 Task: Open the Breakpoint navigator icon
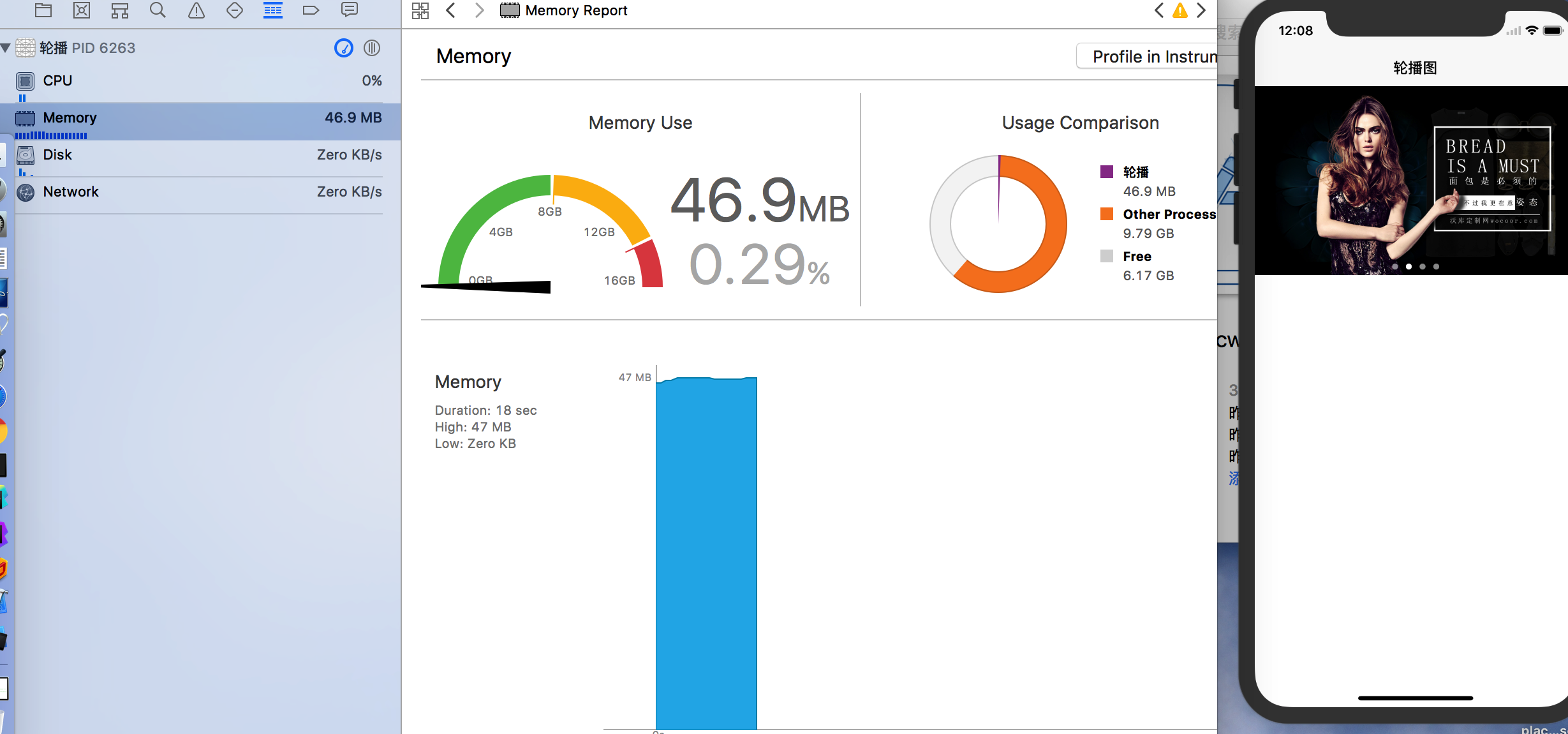pos(311,10)
